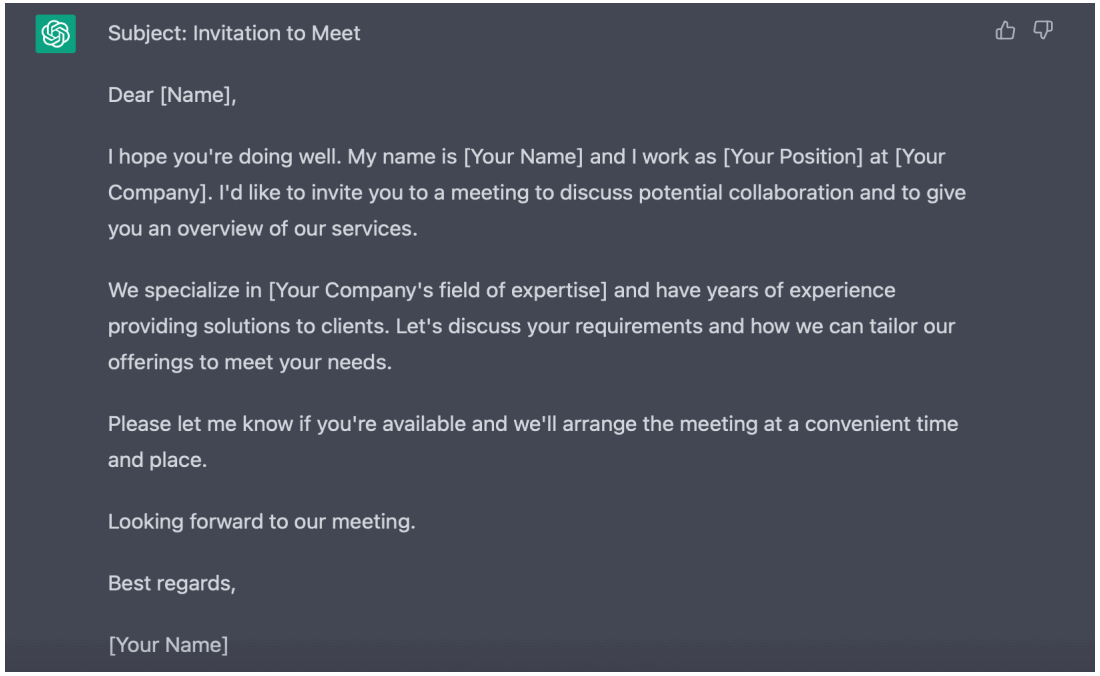Click the words "Please let me know"
This screenshot has width=1100, height=676.
tap(200, 424)
